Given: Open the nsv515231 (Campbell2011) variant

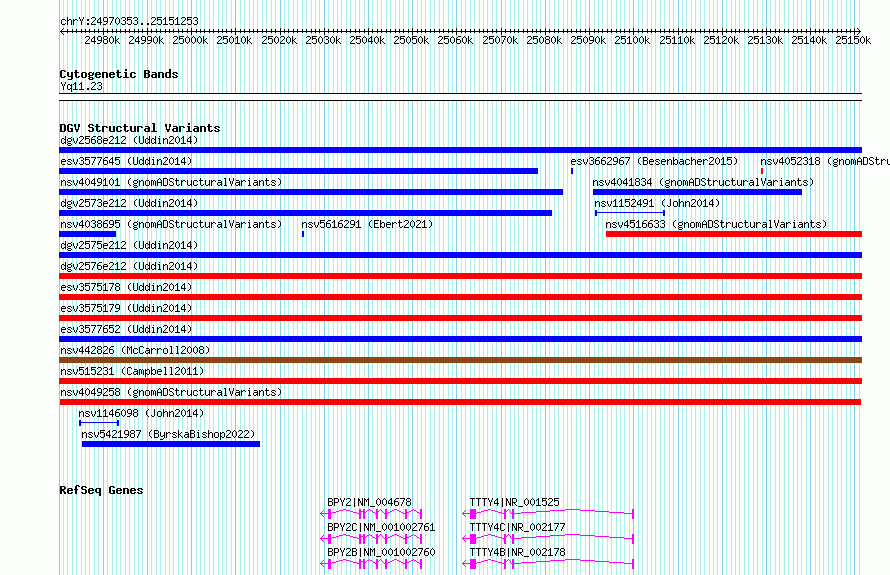Looking at the screenshot, I should coord(132,371).
